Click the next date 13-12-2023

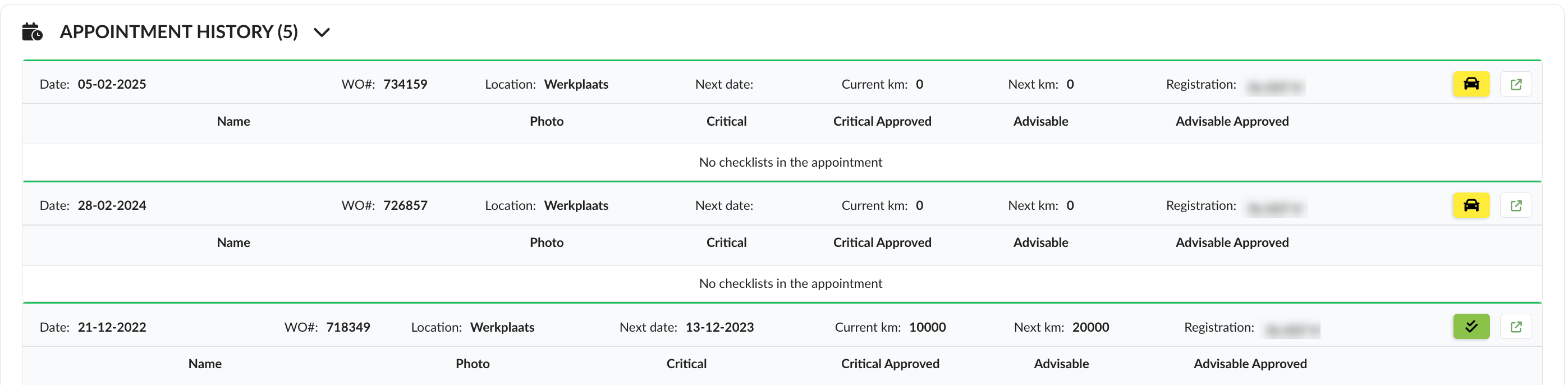point(719,327)
